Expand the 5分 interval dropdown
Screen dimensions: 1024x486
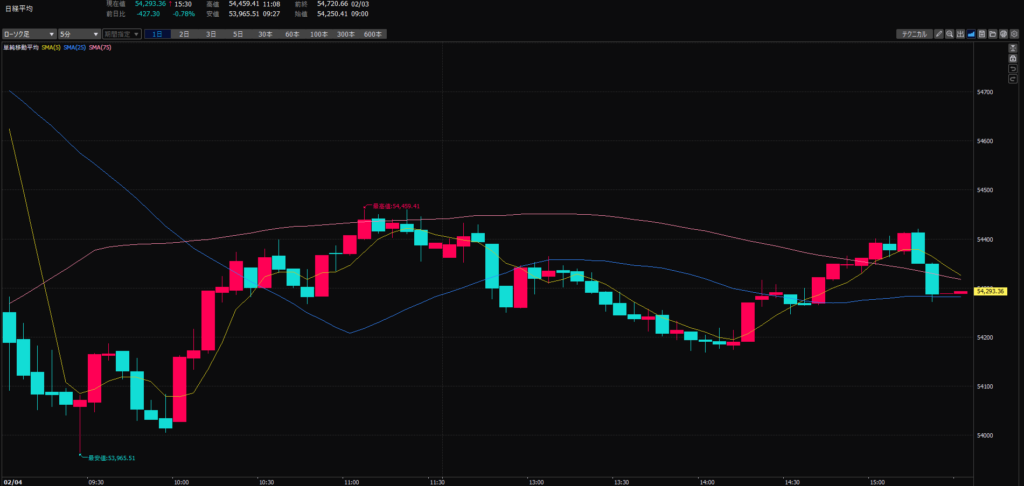pyautogui.click(x=77, y=34)
